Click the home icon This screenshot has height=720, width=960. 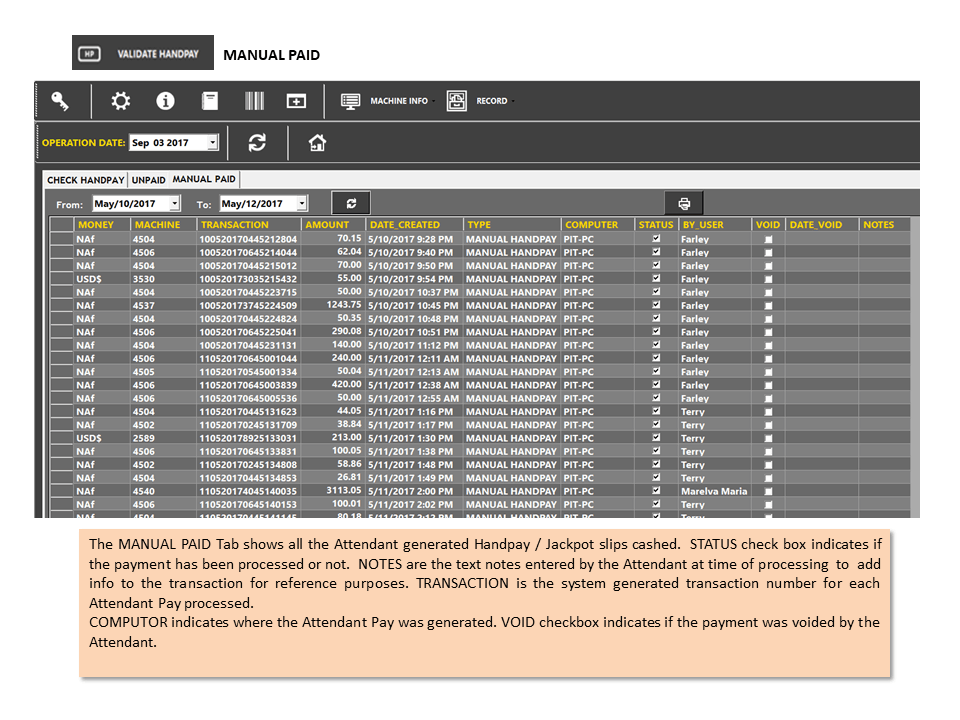click(x=317, y=143)
